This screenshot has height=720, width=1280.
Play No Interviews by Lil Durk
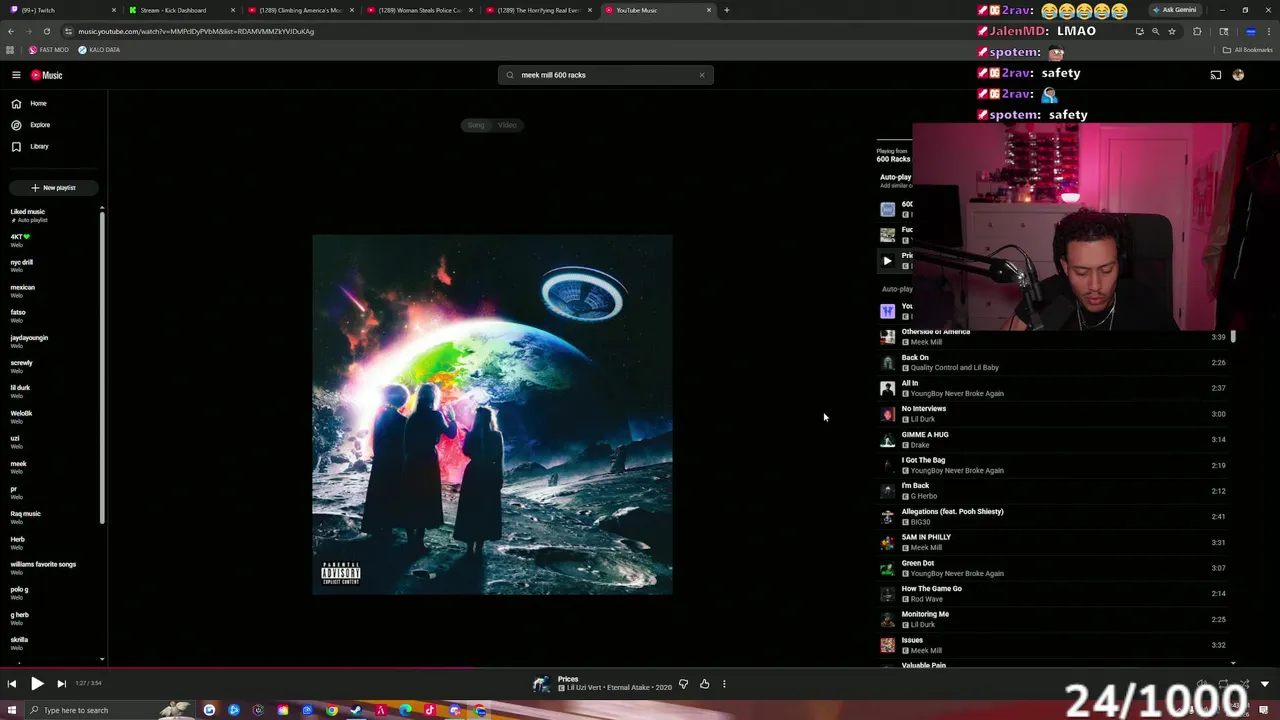click(x=1054, y=414)
